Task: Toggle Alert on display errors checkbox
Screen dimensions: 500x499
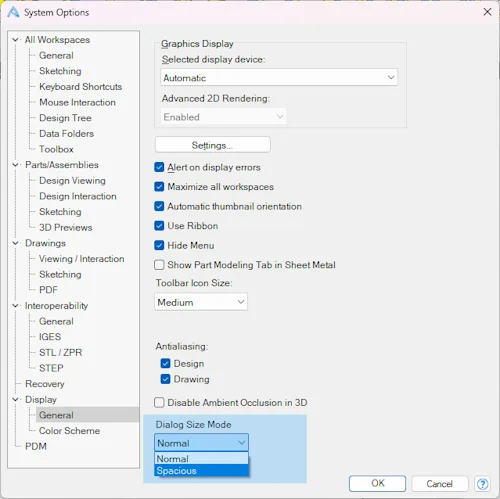Action: point(159,167)
